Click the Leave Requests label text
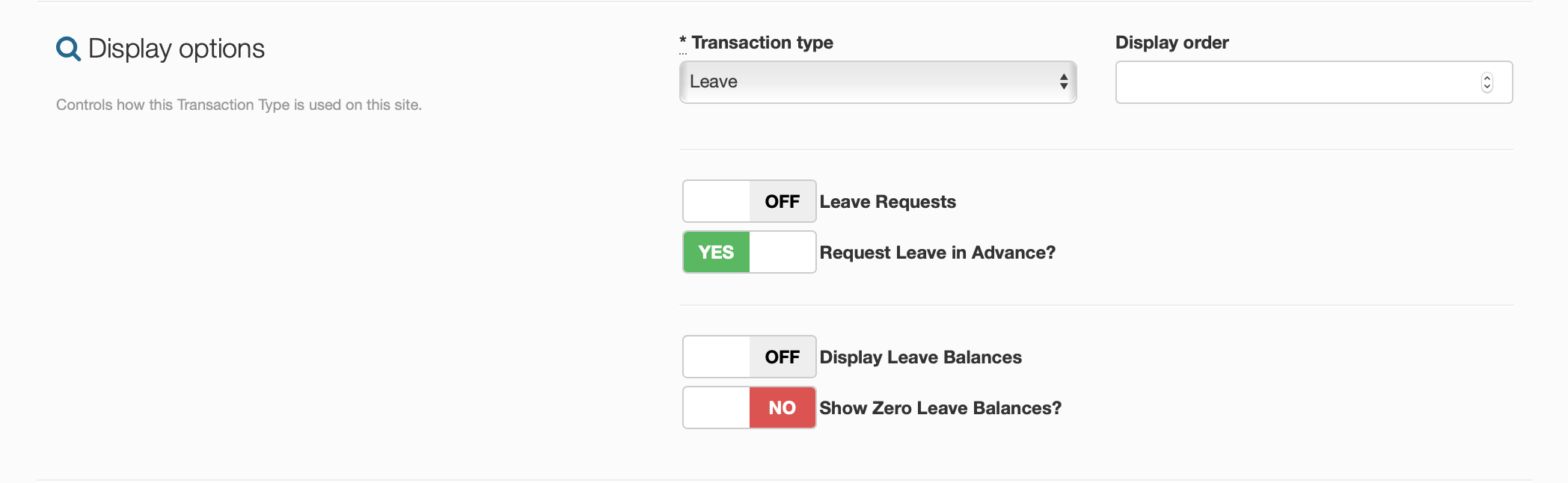The image size is (1568, 483). tap(887, 202)
